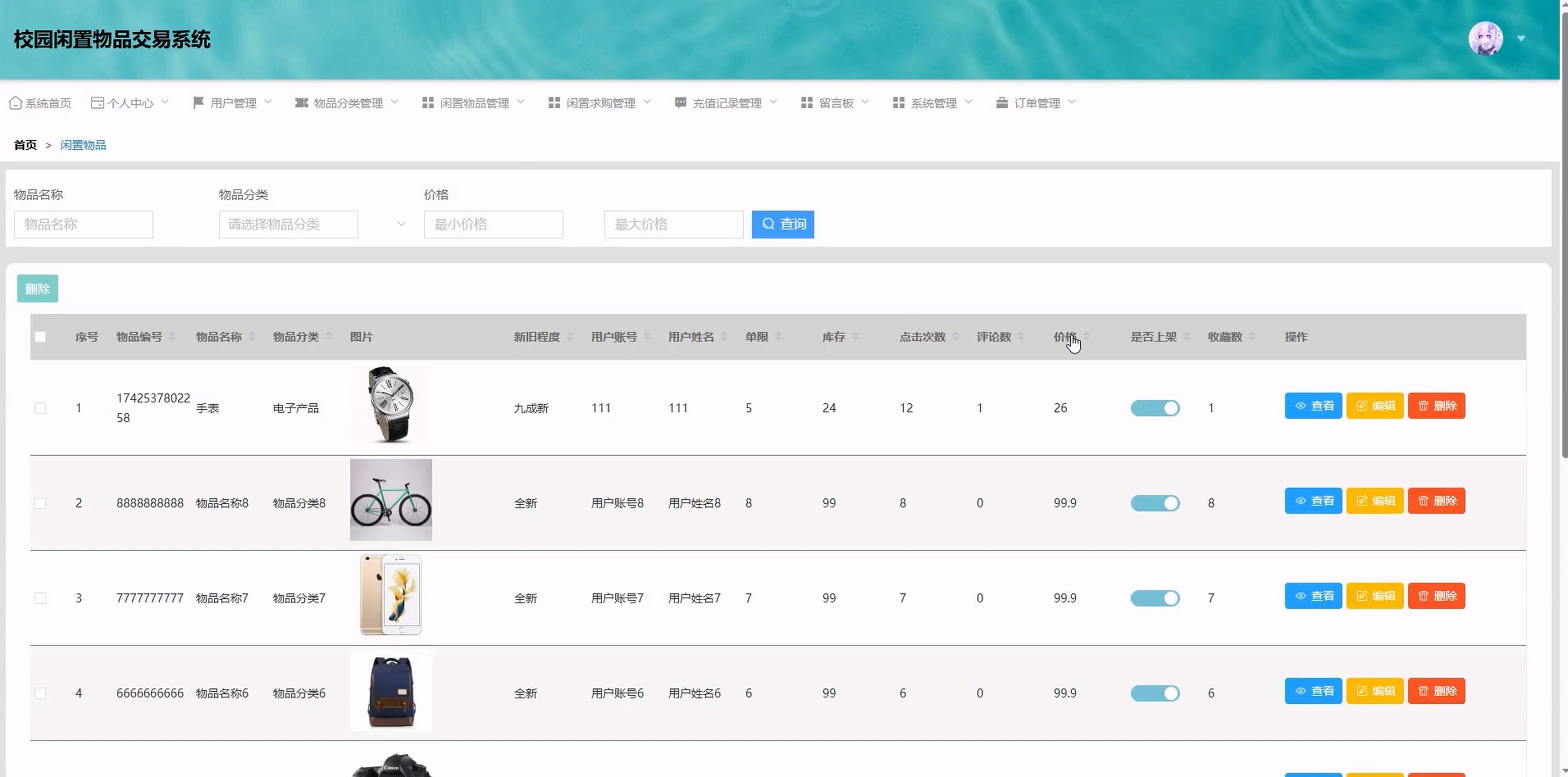Click sort arrows on 收藏数 column
The height and width of the screenshot is (777, 1568).
pyautogui.click(x=1252, y=337)
